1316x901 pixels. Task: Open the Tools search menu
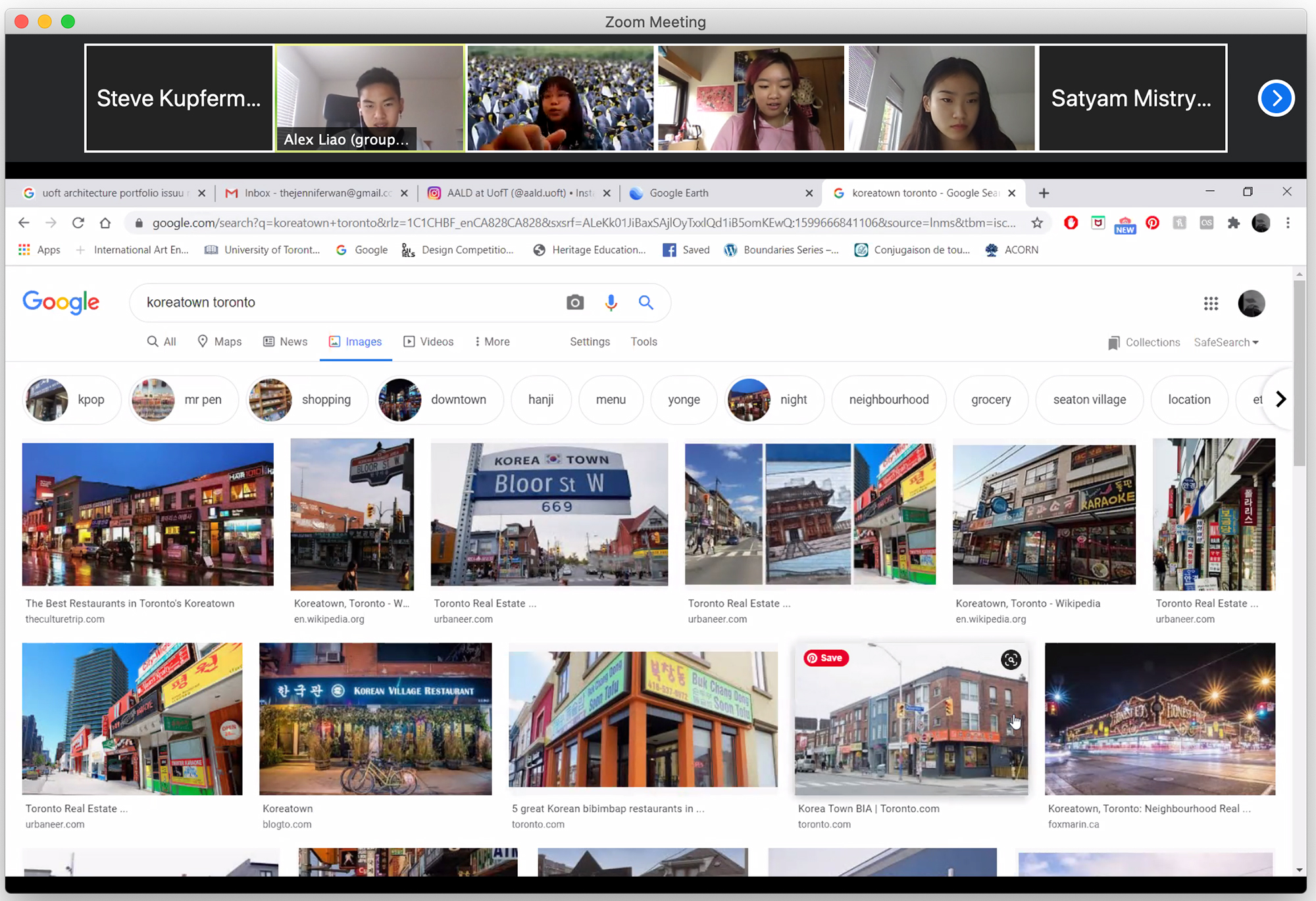point(644,342)
